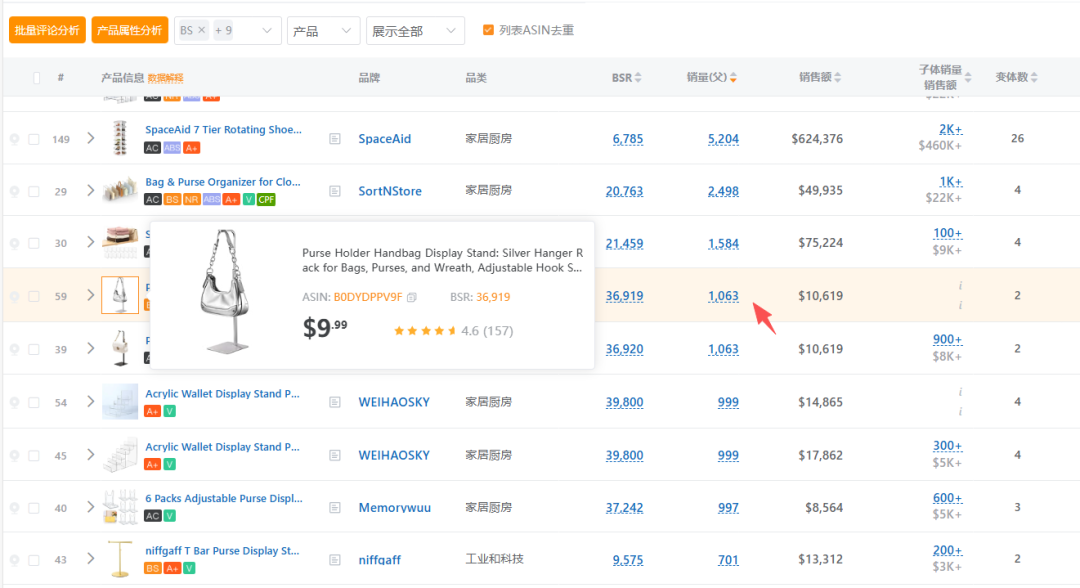This screenshot has width=1080, height=588.
Task: Check the select-all checkbox in table header
Action: point(37,78)
